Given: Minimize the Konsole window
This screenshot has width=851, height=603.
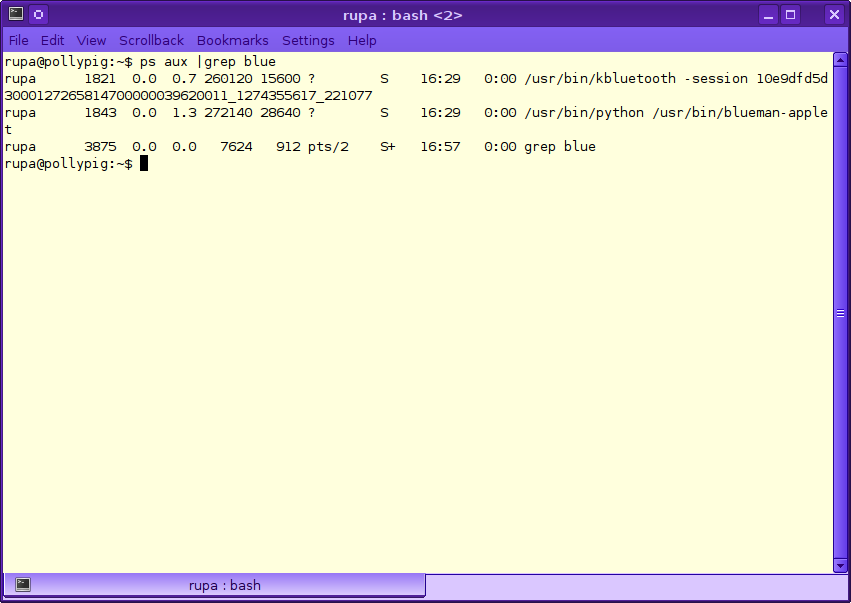Looking at the screenshot, I should point(768,15).
